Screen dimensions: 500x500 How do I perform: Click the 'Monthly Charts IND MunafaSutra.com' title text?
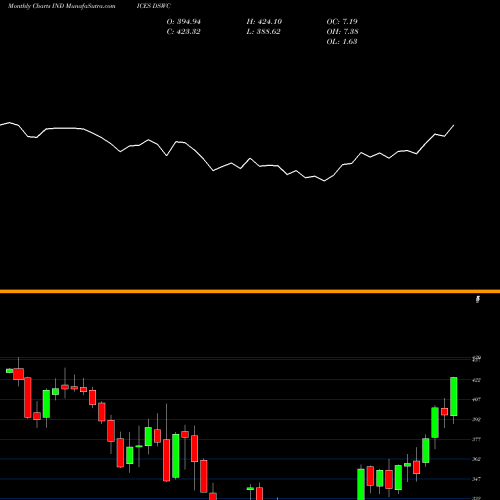pyautogui.click(x=62, y=6)
